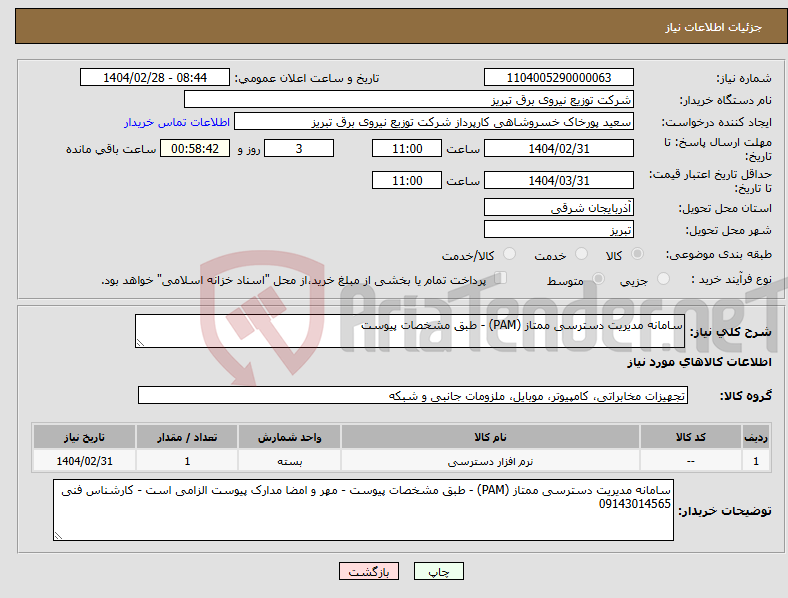This screenshot has height=598, width=788.
Task: Click the کد کالا column header
Action: (691, 437)
